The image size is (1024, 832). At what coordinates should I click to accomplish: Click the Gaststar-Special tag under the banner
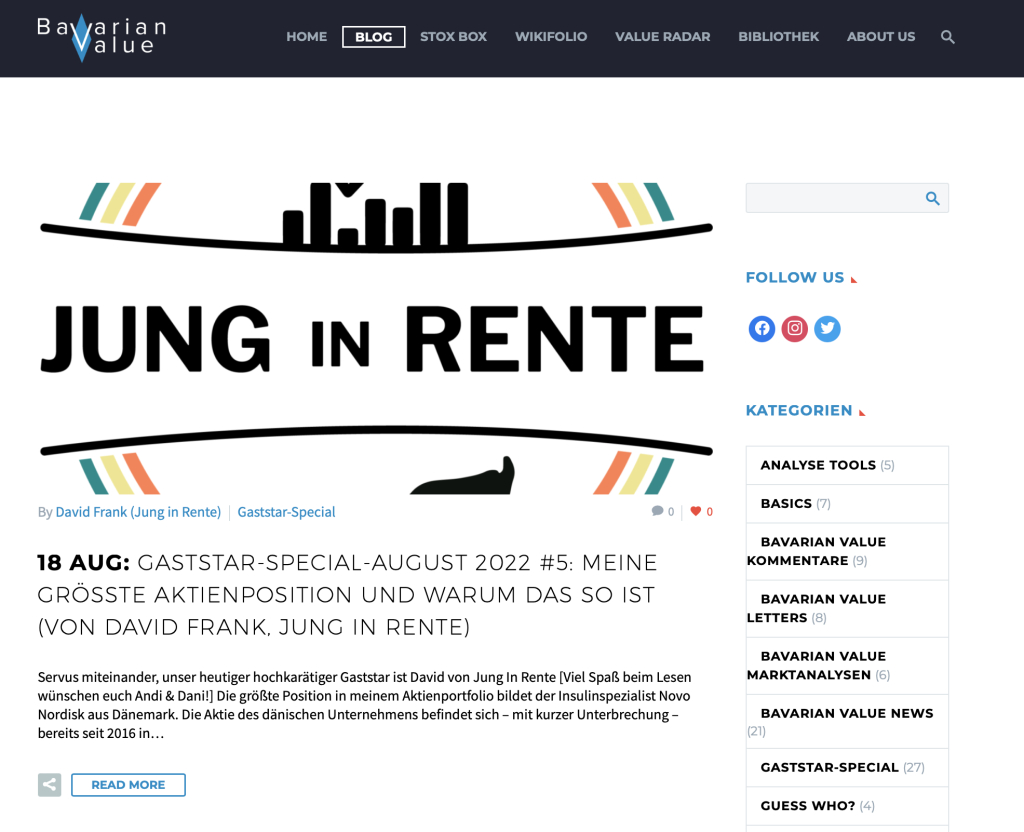pos(286,512)
